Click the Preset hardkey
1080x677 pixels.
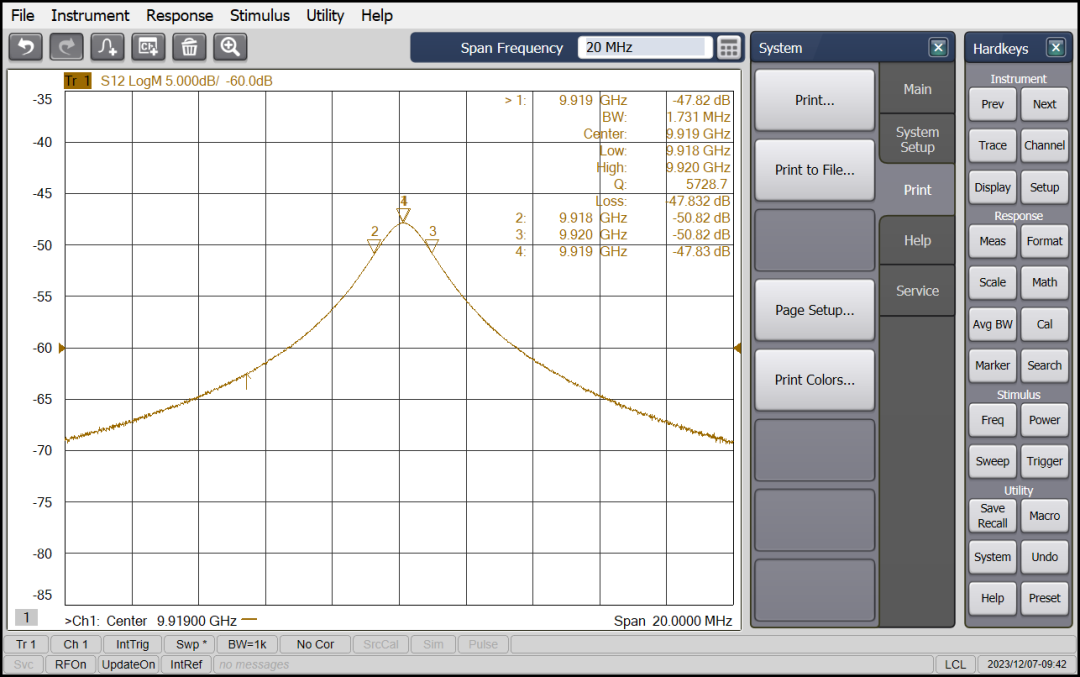coord(1044,598)
